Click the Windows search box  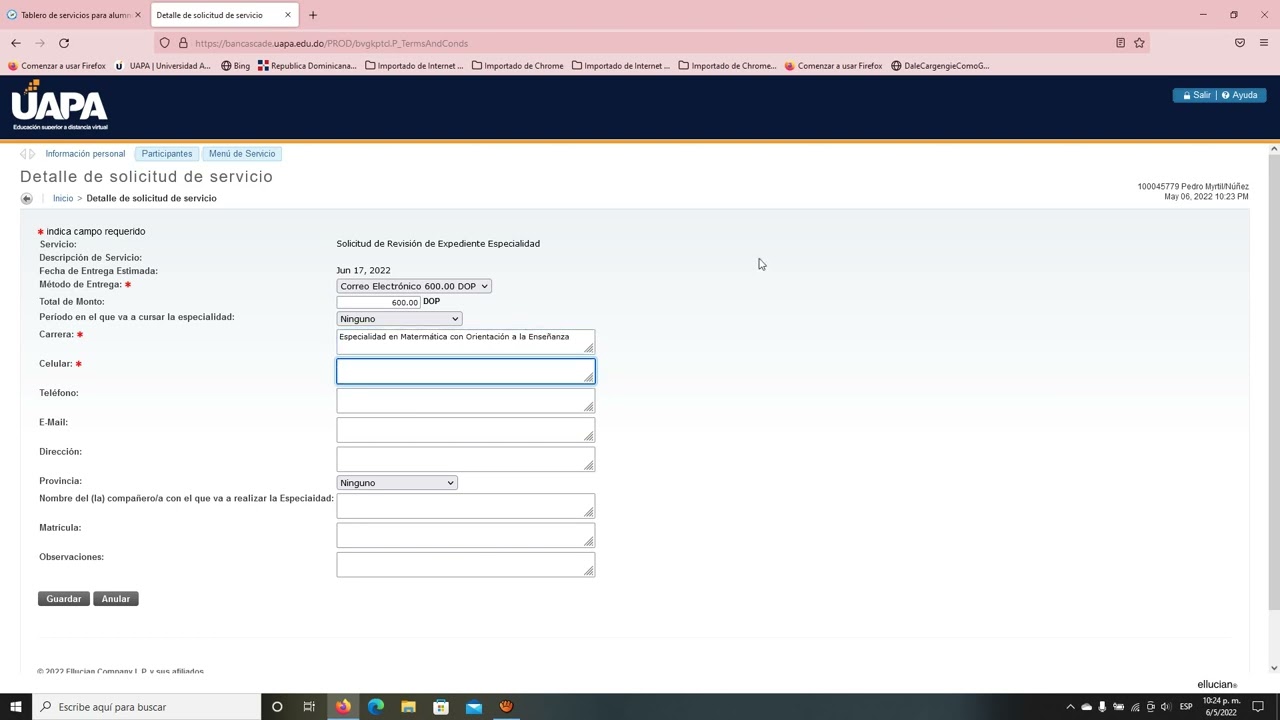(146, 707)
